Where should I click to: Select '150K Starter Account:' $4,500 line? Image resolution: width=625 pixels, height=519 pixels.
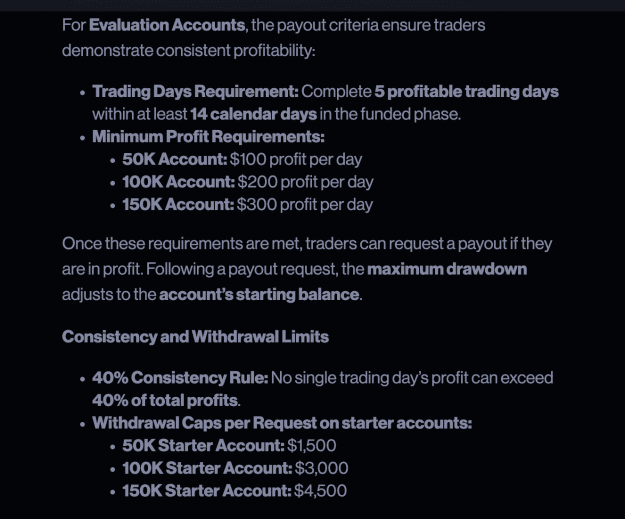click(x=234, y=491)
